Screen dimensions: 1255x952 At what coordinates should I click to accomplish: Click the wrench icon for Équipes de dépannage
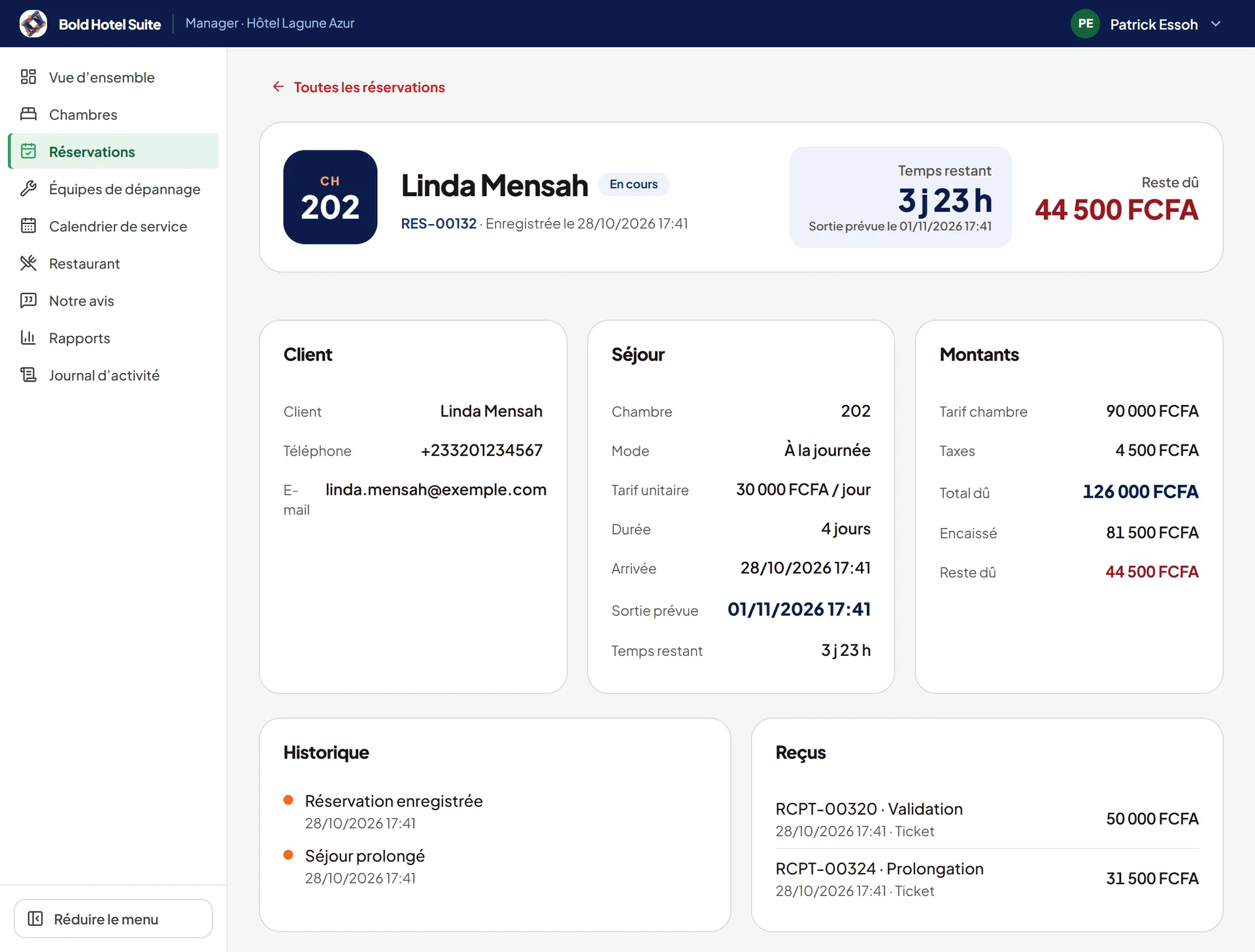28,189
